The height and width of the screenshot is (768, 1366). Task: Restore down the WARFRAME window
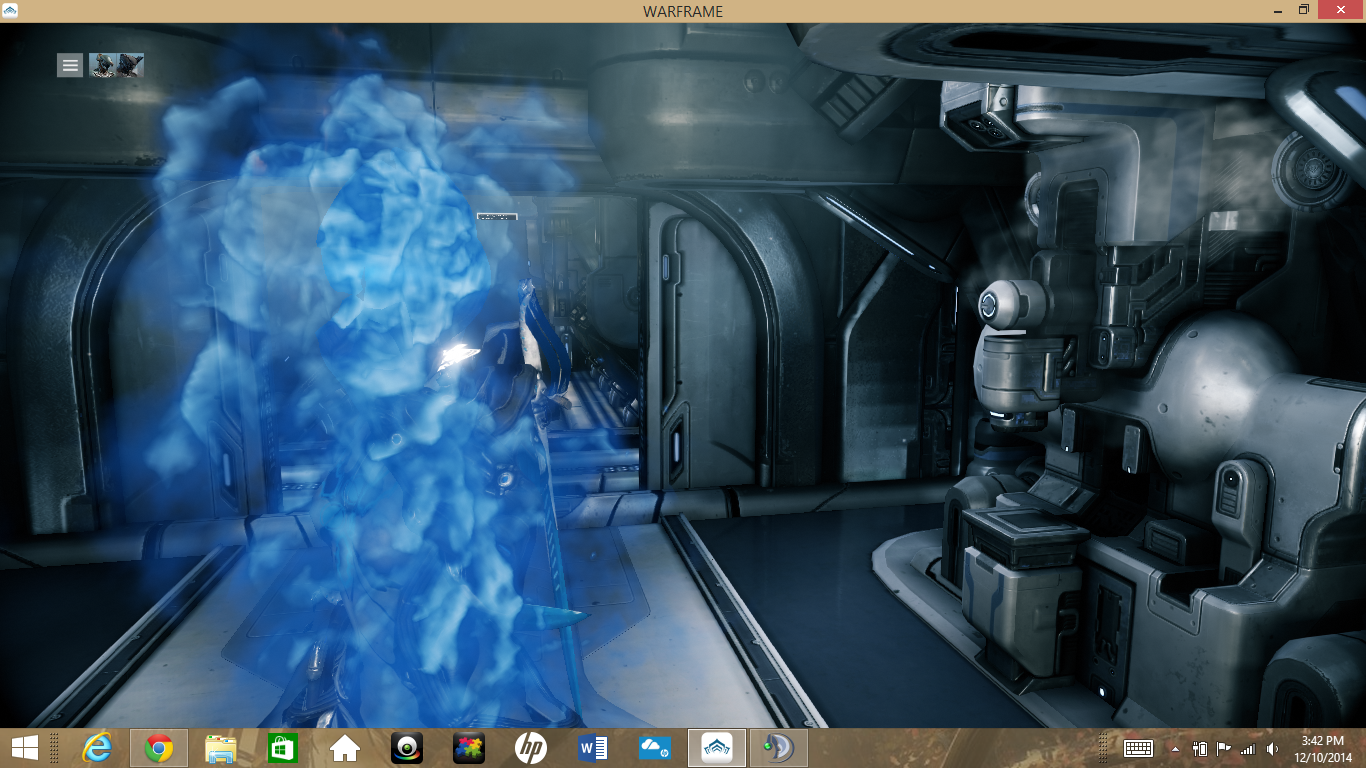[x=1303, y=10]
